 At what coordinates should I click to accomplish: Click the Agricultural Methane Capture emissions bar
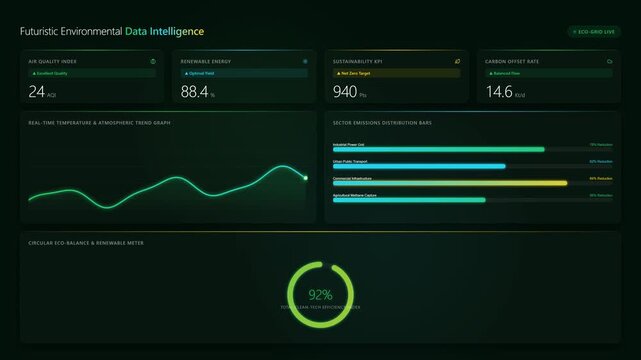point(409,200)
